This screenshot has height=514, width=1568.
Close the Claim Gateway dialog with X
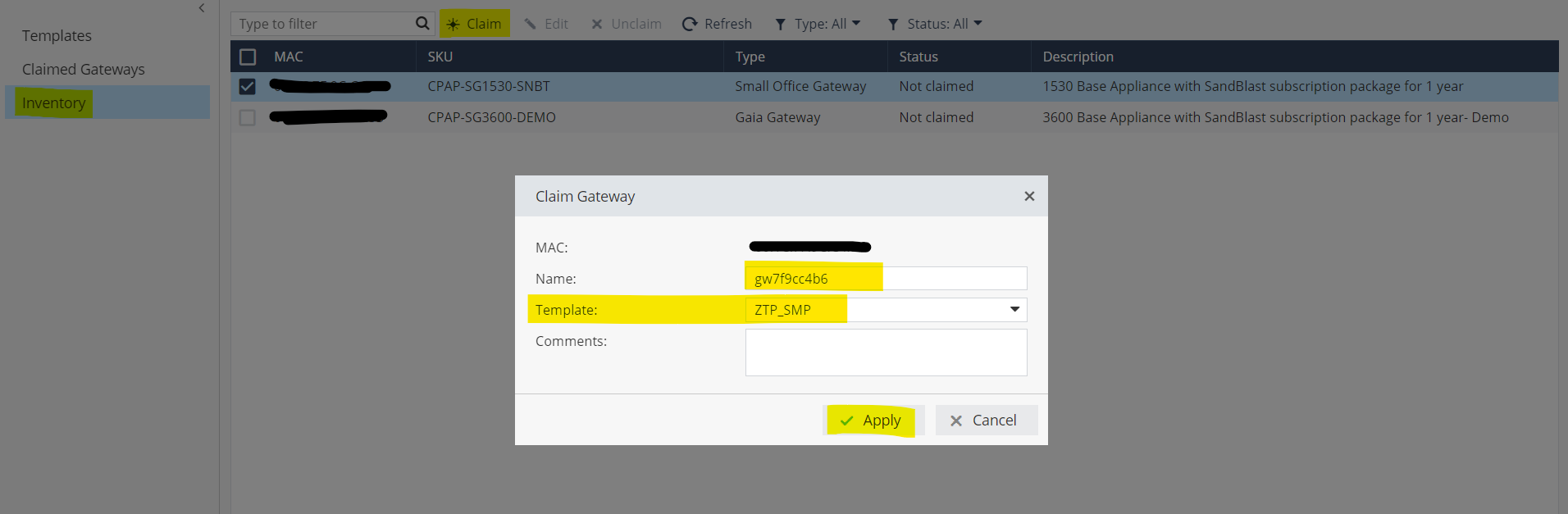point(1029,196)
